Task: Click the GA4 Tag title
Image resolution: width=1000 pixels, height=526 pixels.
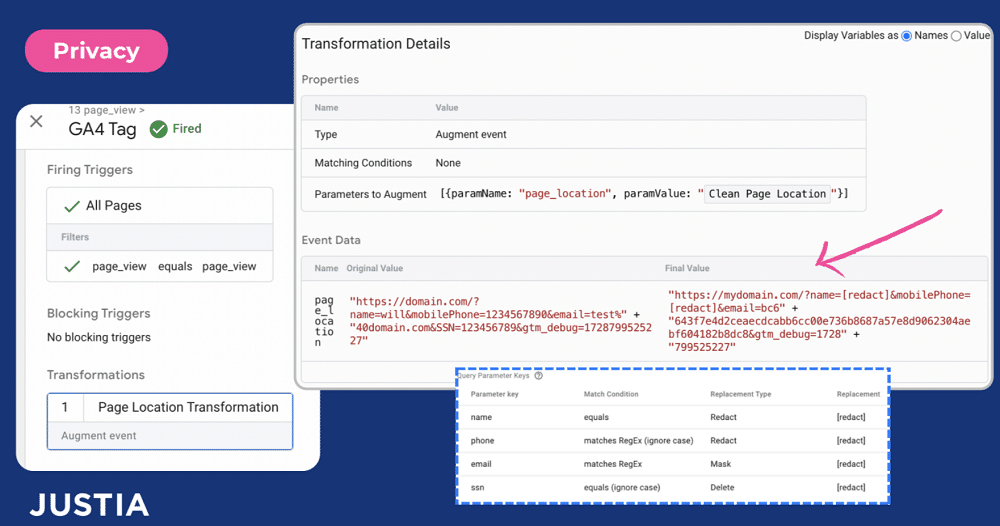Action: [x=102, y=129]
